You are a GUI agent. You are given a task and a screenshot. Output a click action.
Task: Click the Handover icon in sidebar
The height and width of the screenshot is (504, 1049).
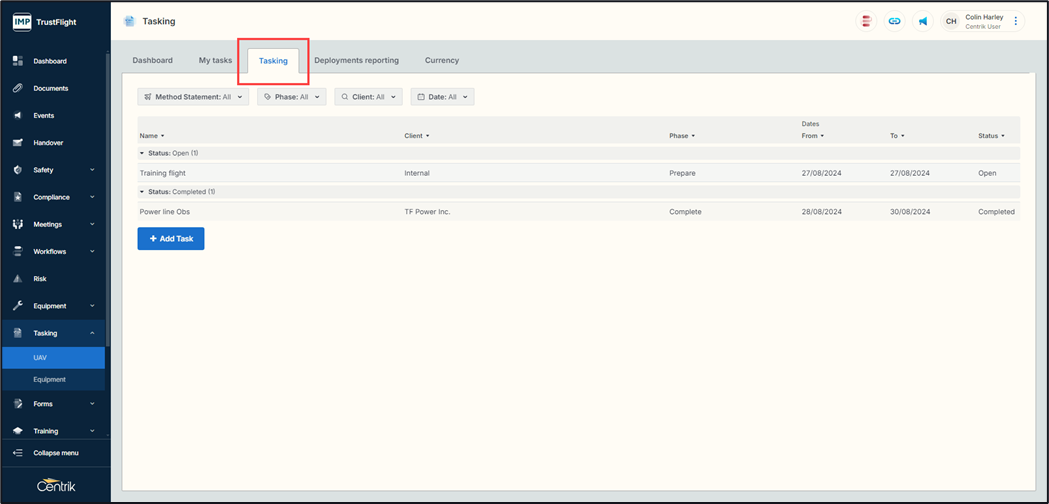coord(18,143)
